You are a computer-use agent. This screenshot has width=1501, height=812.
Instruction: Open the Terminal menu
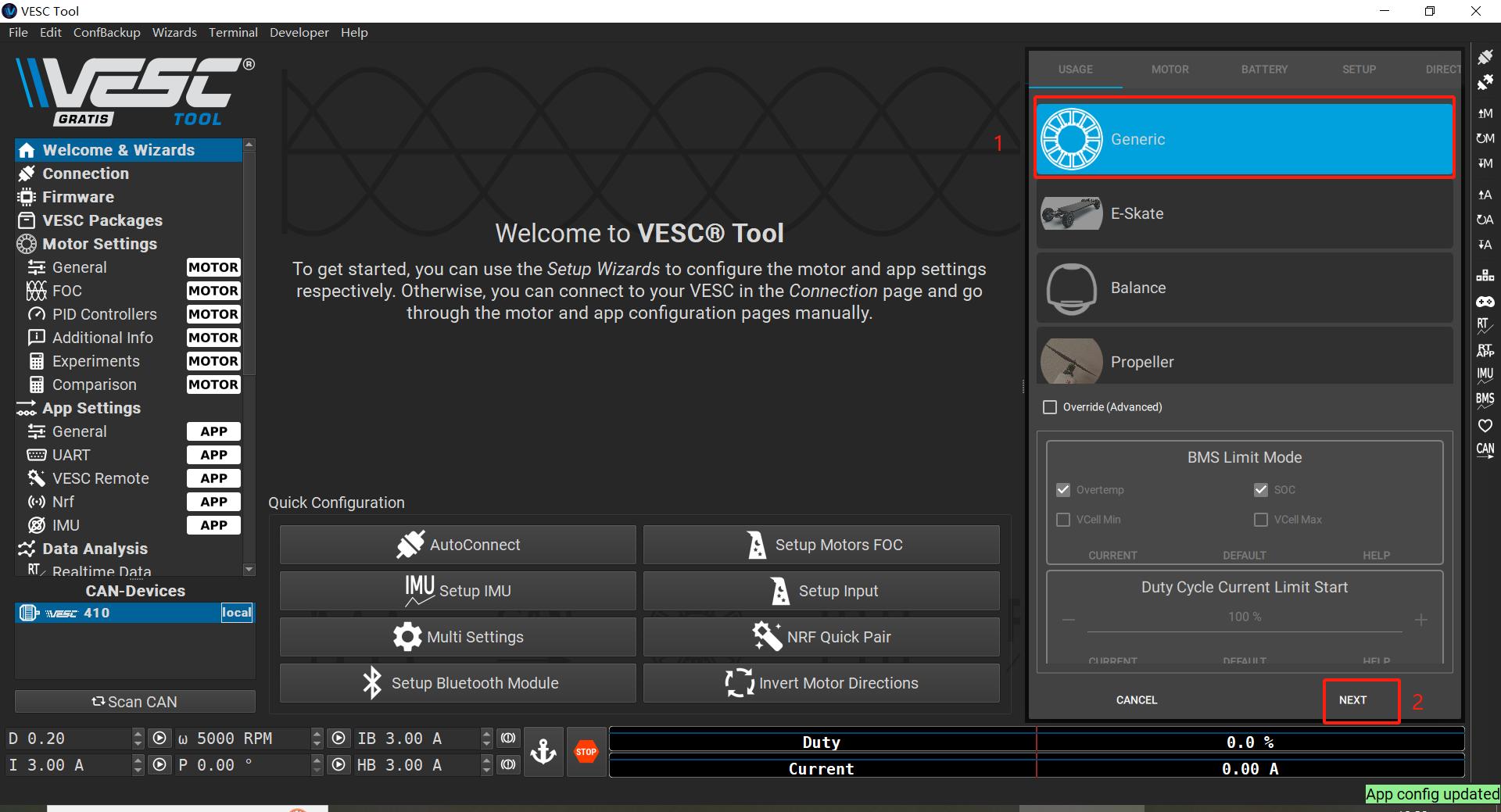233,32
